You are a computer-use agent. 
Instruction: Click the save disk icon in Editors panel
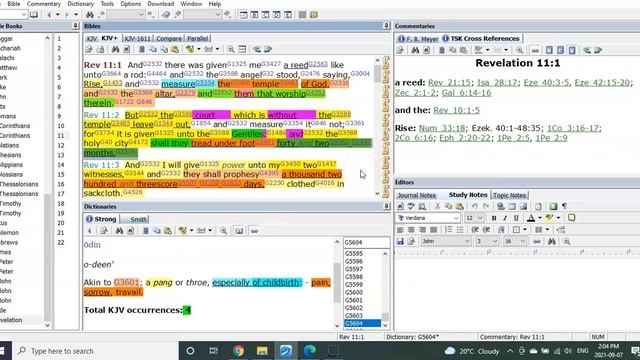click(400, 241)
